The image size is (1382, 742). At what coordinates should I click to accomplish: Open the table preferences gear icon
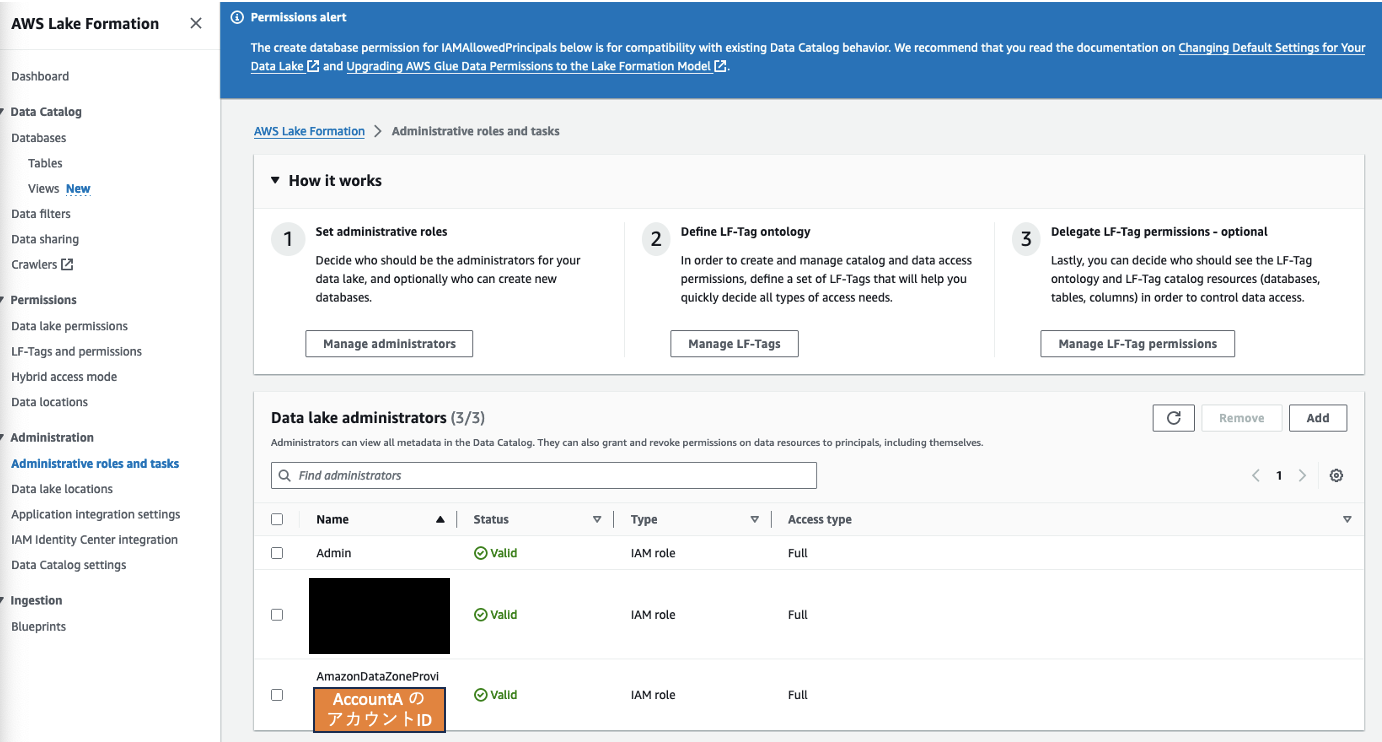point(1337,475)
